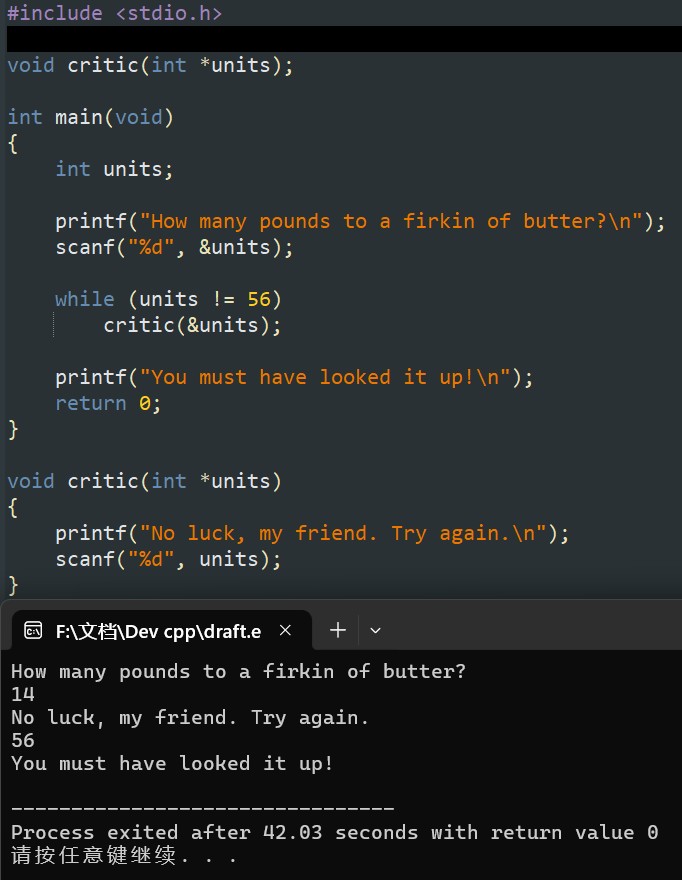
Task: Click the '#include <stdio.h>' line
Action: point(115,13)
